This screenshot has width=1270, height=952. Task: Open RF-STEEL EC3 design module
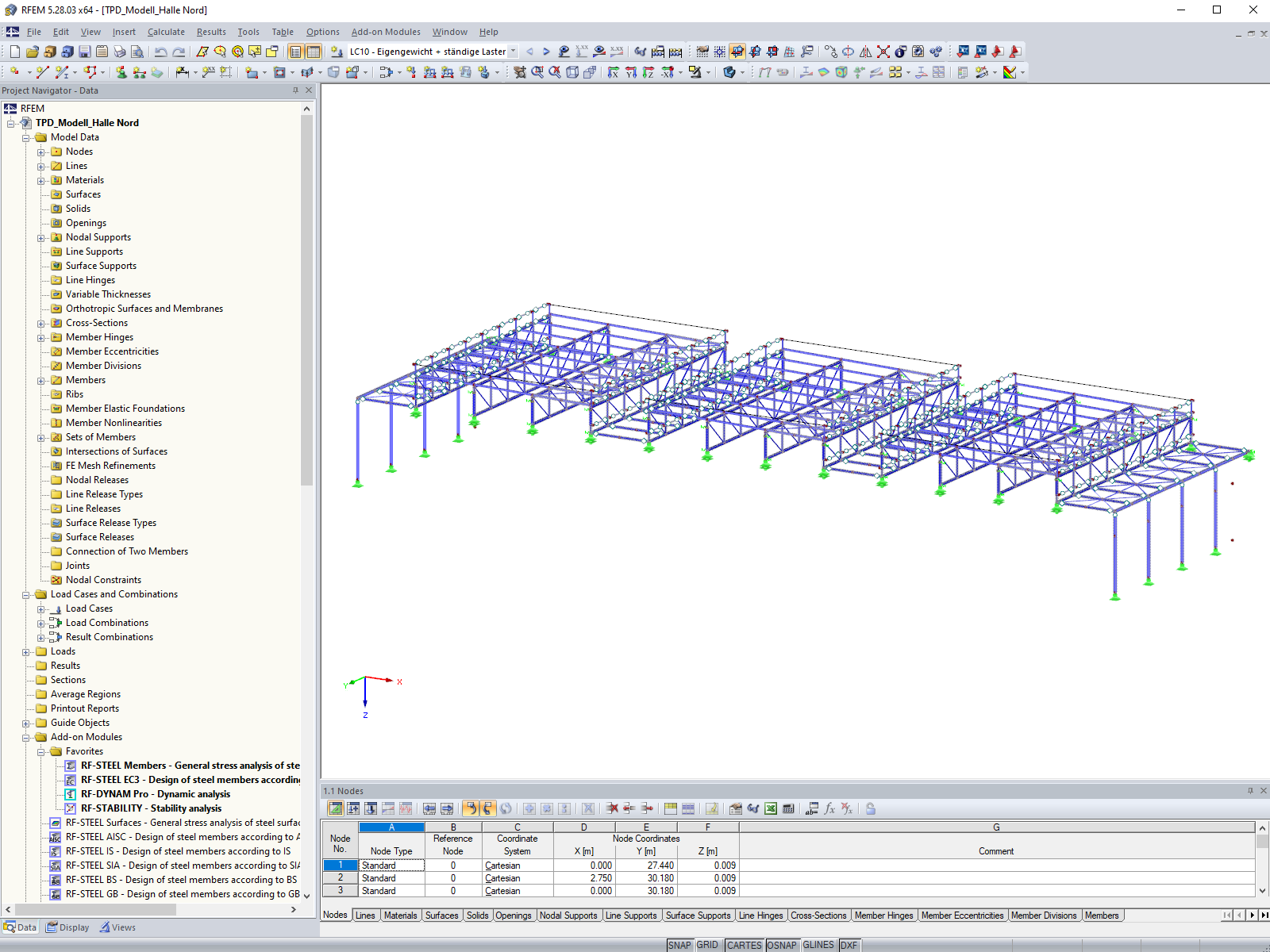(x=190, y=780)
